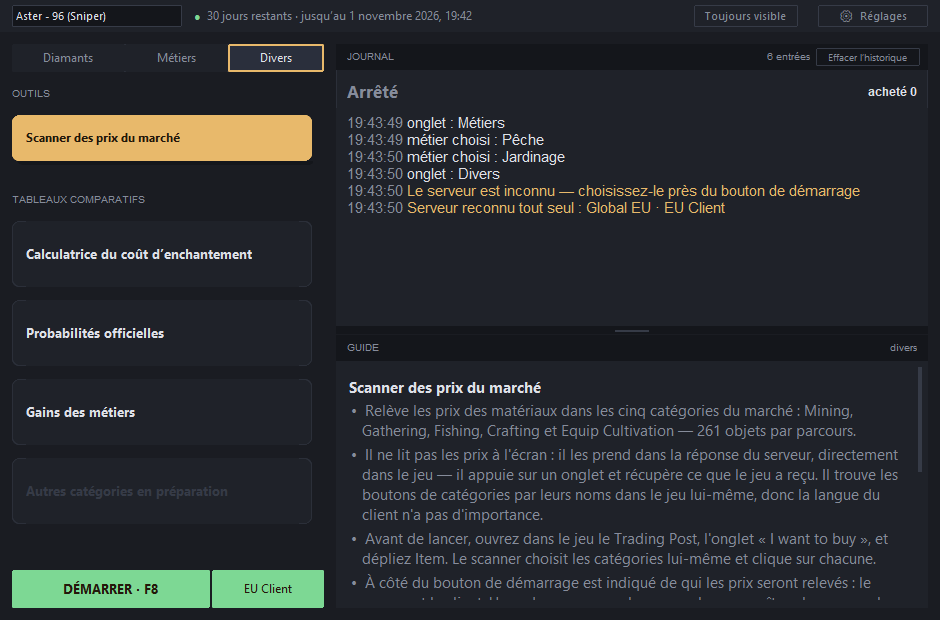Click log entry 'onglet : Métiers'
This screenshot has height=620, width=940.
click(426, 123)
